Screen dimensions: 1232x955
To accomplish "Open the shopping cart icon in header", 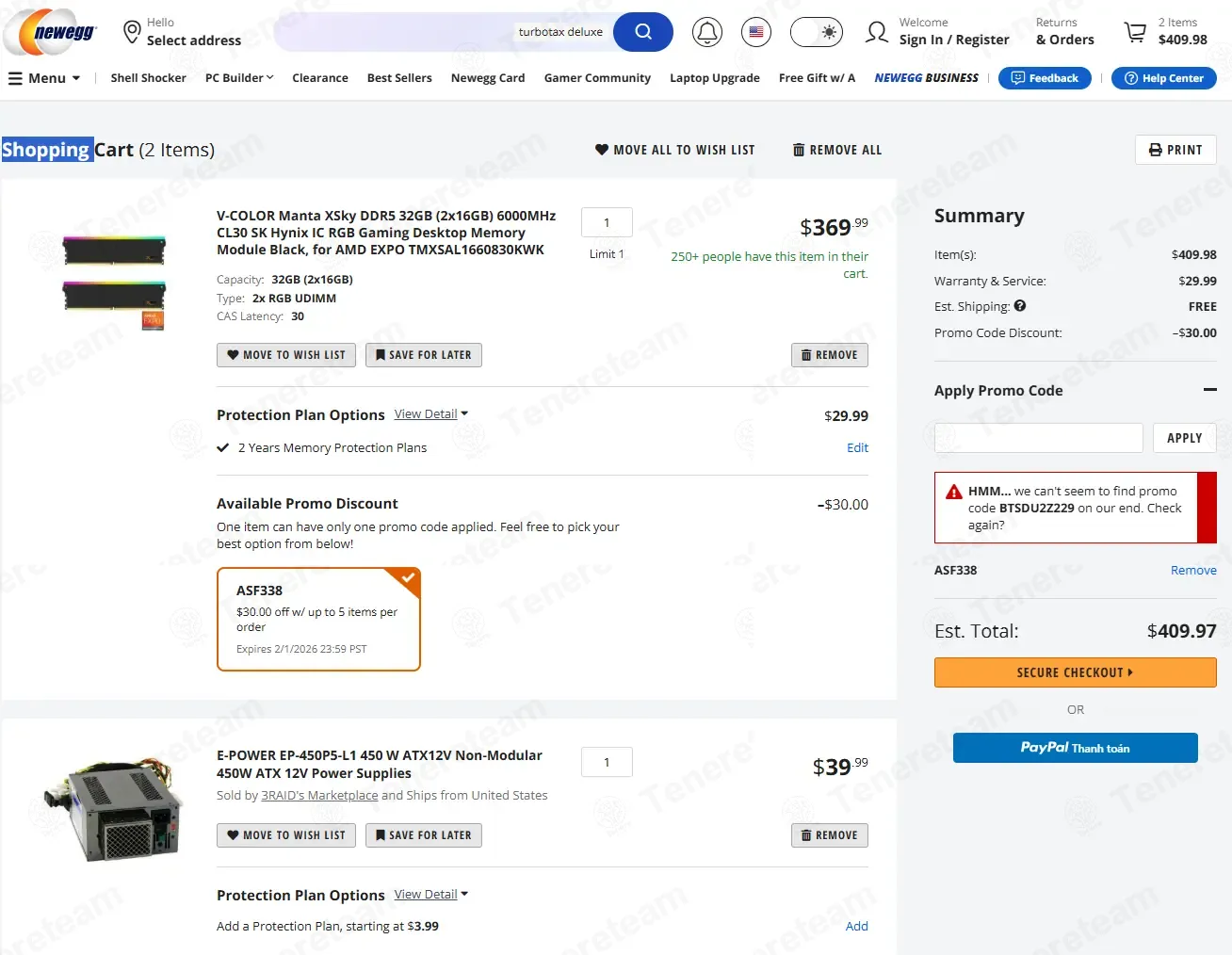I will [1135, 33].
